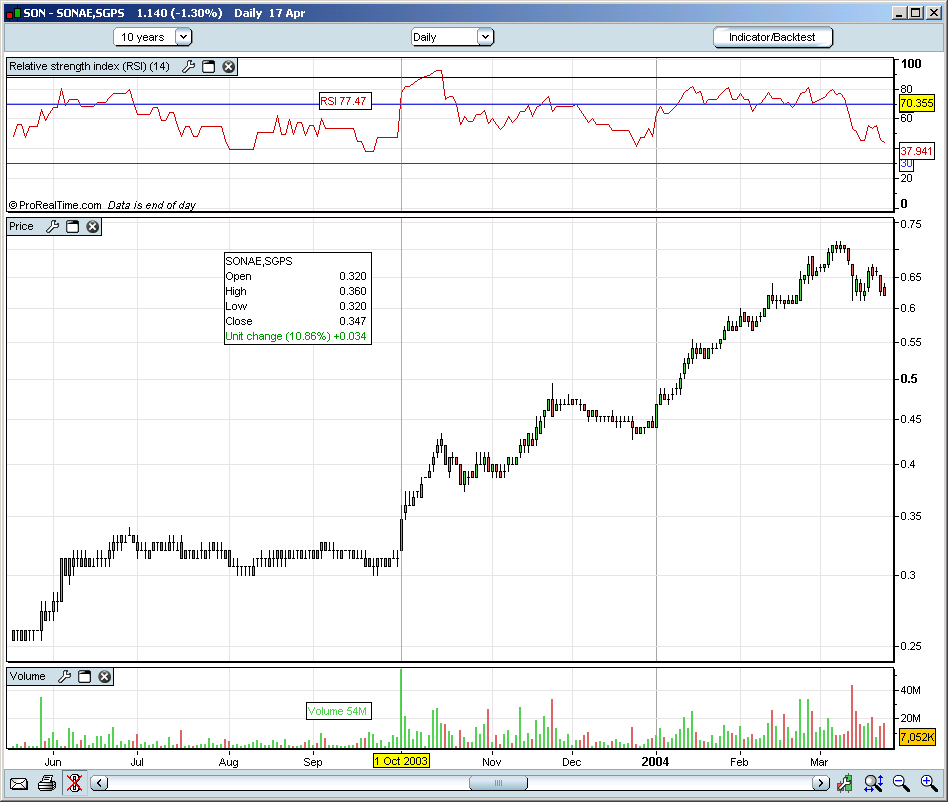Click the 70.355 RSI level label
This screenshot has width=948, height=802.
tap(917, 103)
